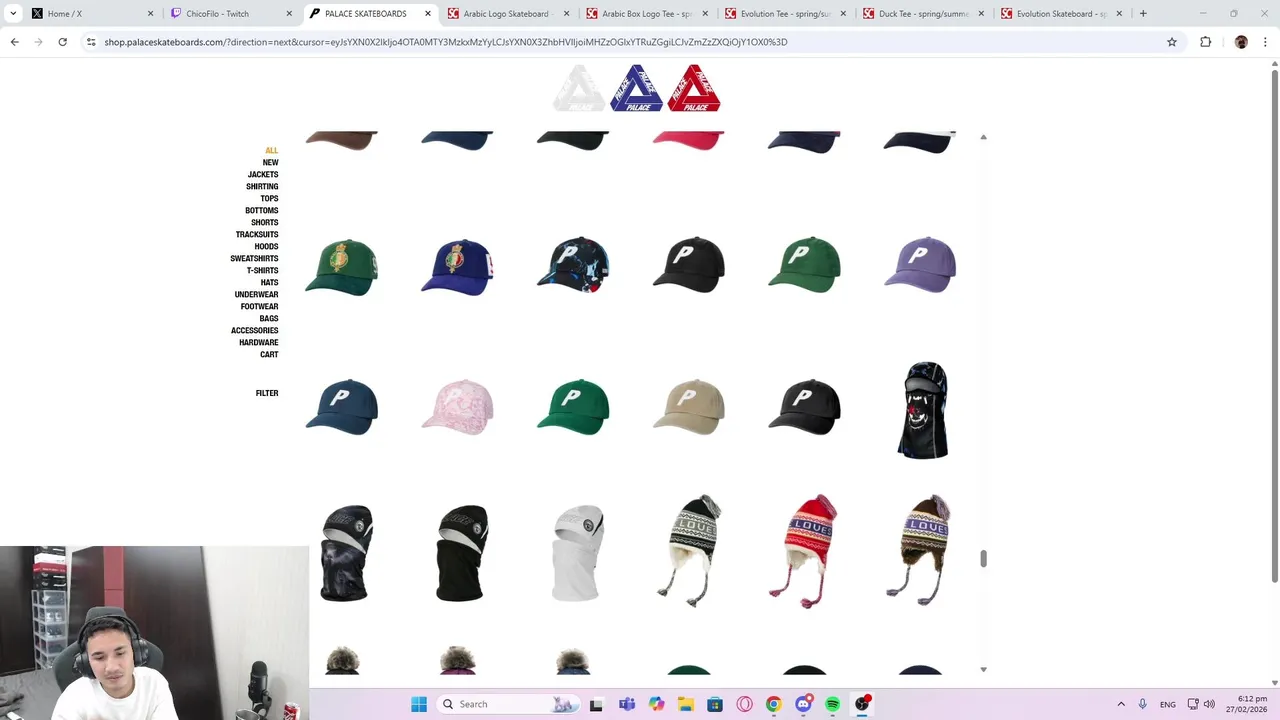Screen dimensions: 1280x720
Task: Show hidden system tray icons
Action: (1121, 704)
